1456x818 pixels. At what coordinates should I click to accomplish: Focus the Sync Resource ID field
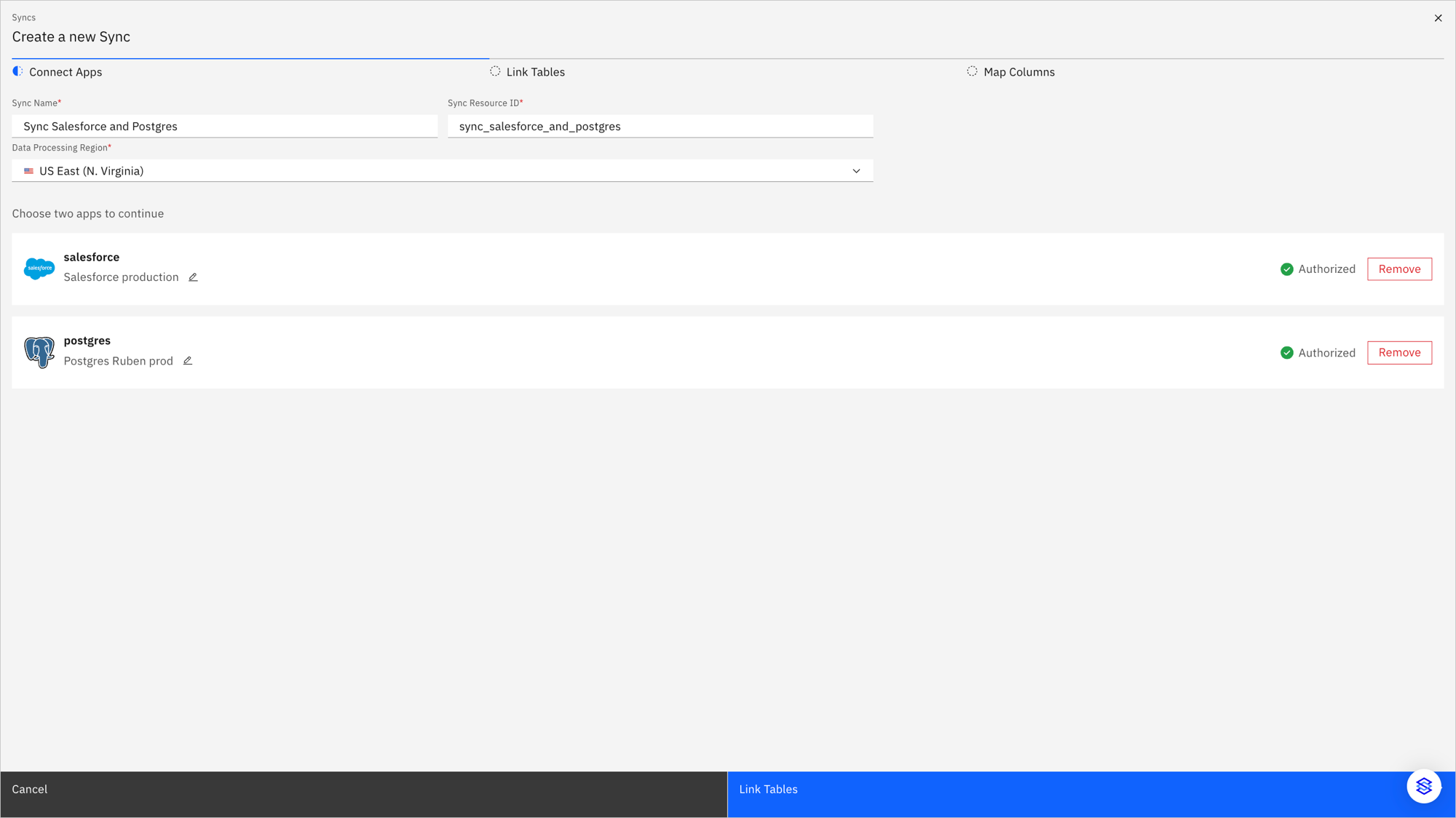(x=660, y=127)
